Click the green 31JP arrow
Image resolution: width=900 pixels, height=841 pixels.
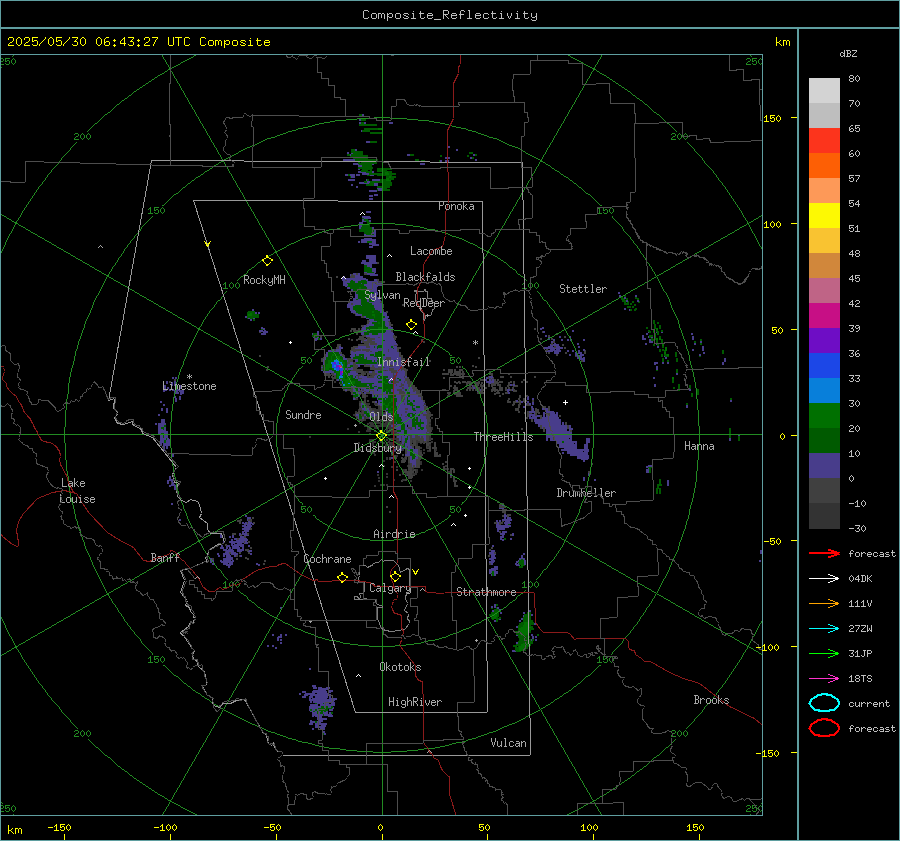point(824,653)
